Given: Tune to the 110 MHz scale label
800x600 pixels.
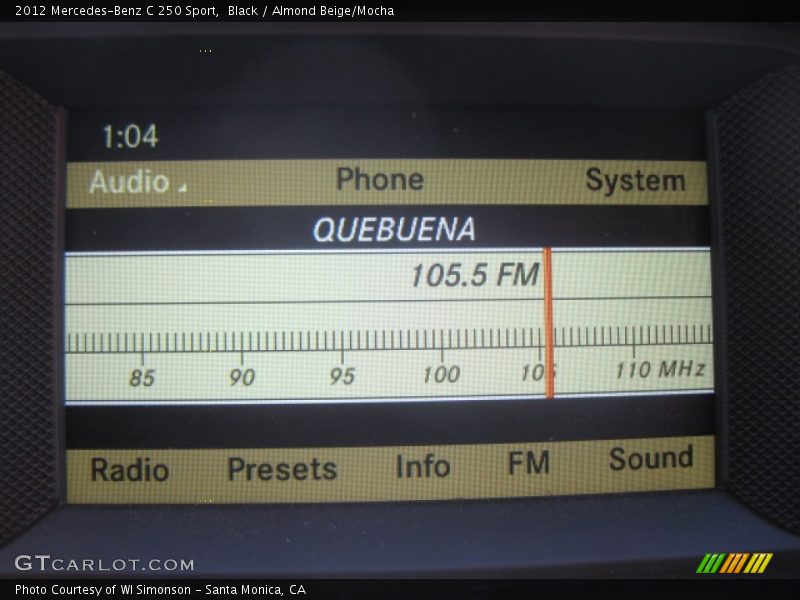Looking at the screenshot, I should pyautogui.click(x=659, y=369).
